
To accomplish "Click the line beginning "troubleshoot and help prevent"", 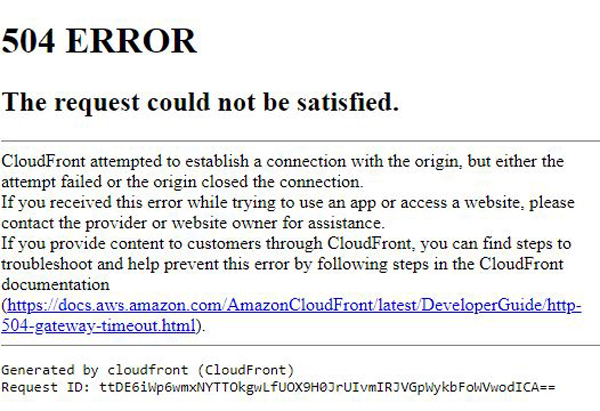I will tap(282, 264).
